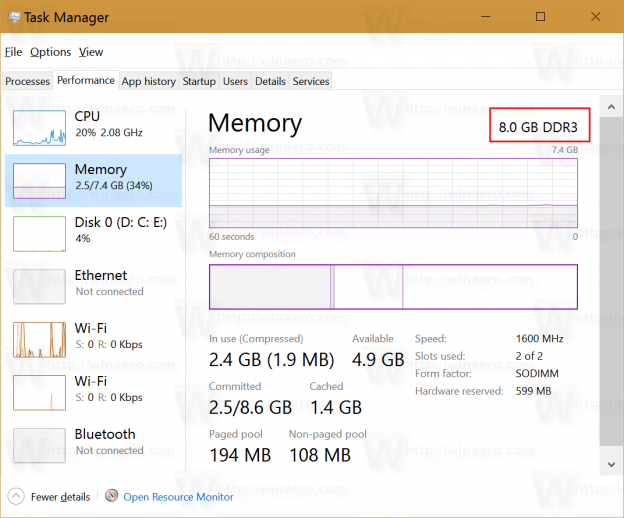Click the 60 seconds graph axis label

(231, 237)
